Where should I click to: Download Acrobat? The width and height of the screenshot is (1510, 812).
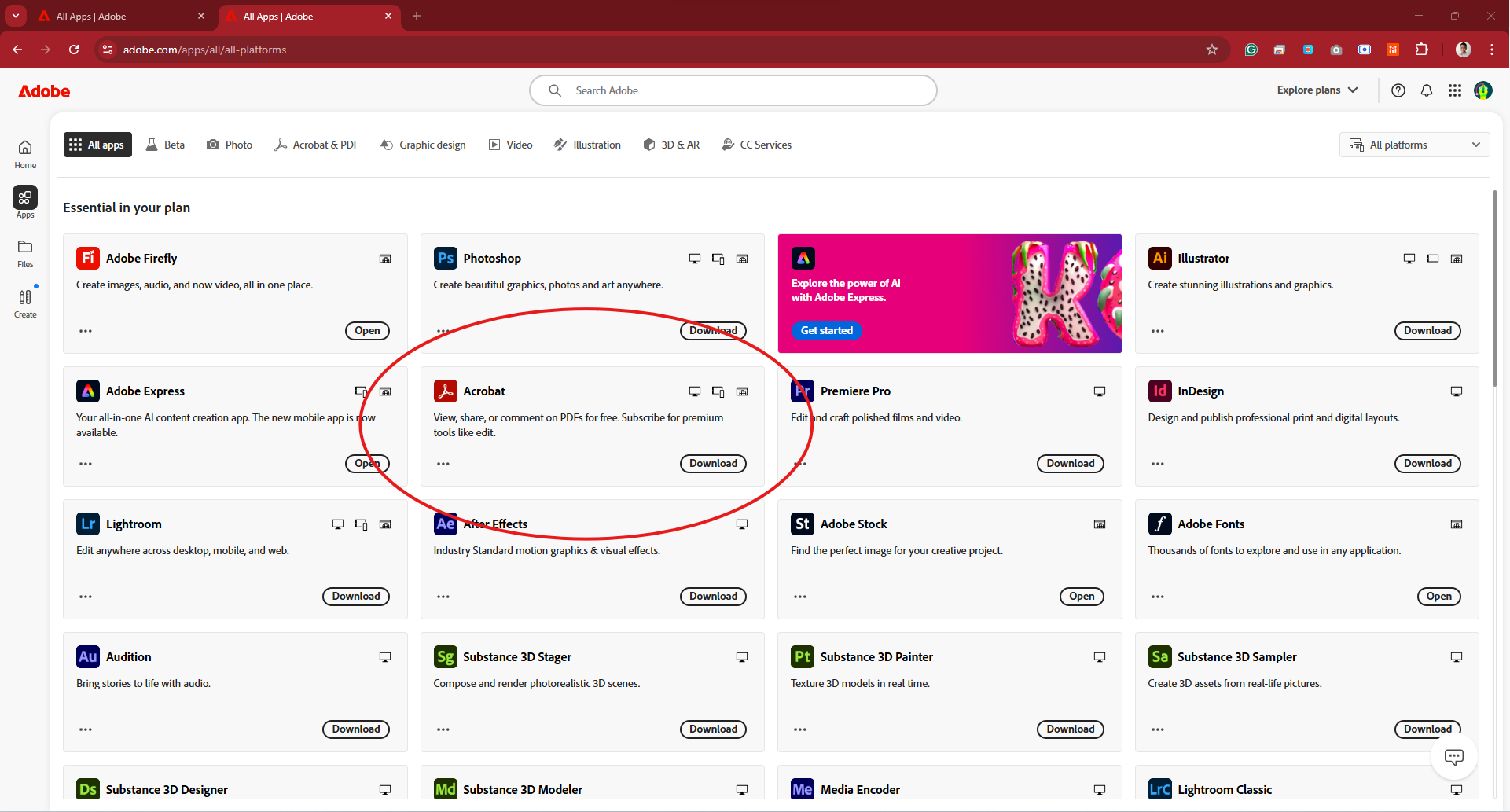713,464
